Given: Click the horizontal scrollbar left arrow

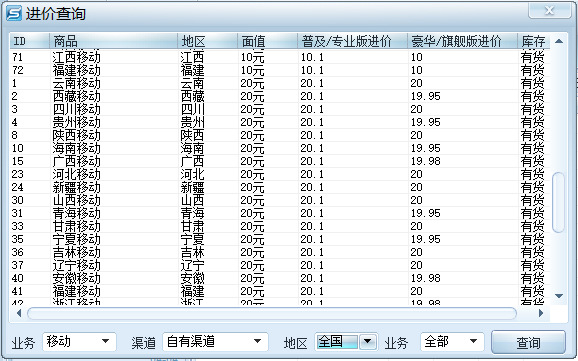Looking at the screenshot, I should (18, 313).
